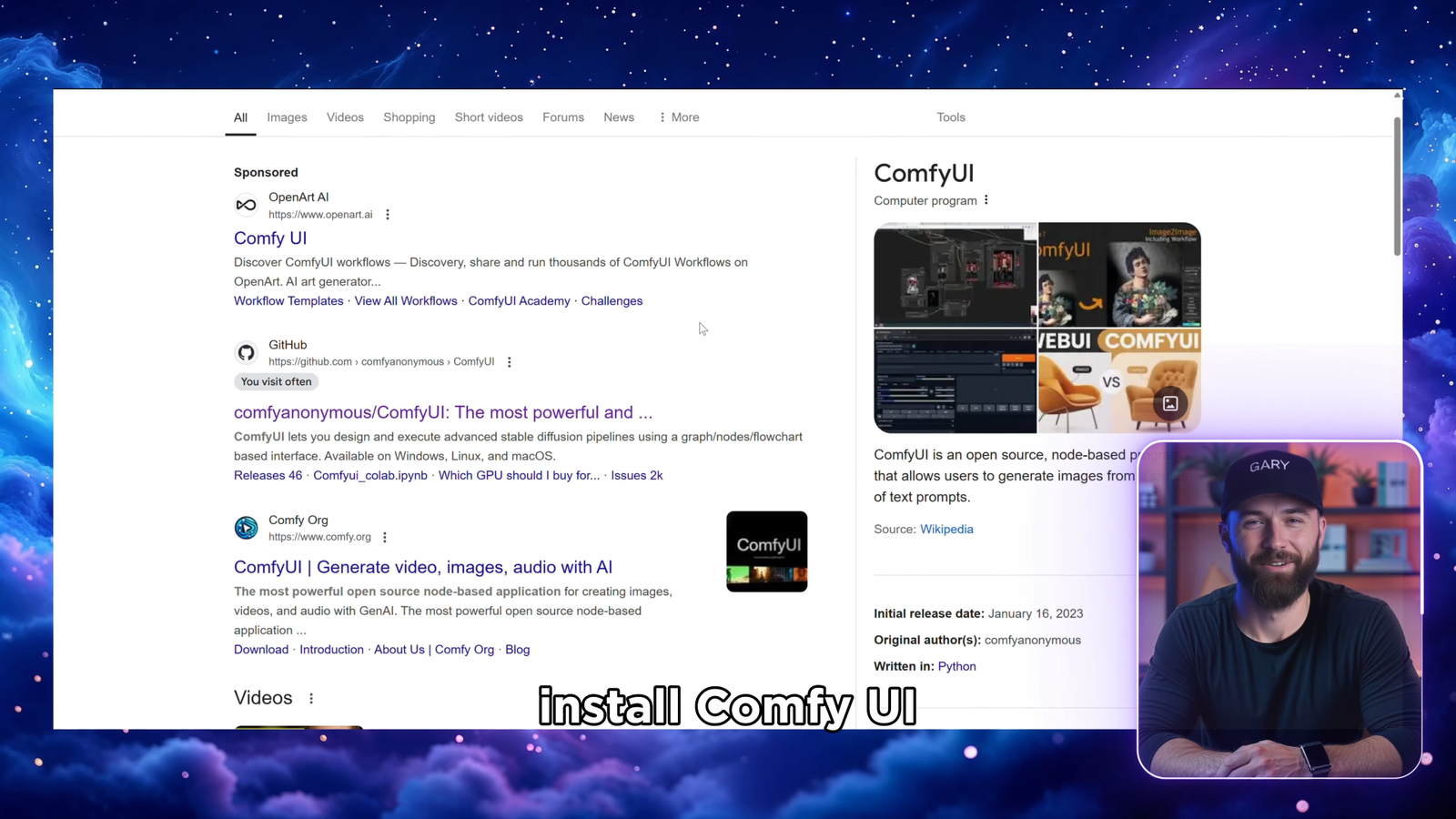Switch to the Videos tab
1456x819 pixels.
click(345, 117)
